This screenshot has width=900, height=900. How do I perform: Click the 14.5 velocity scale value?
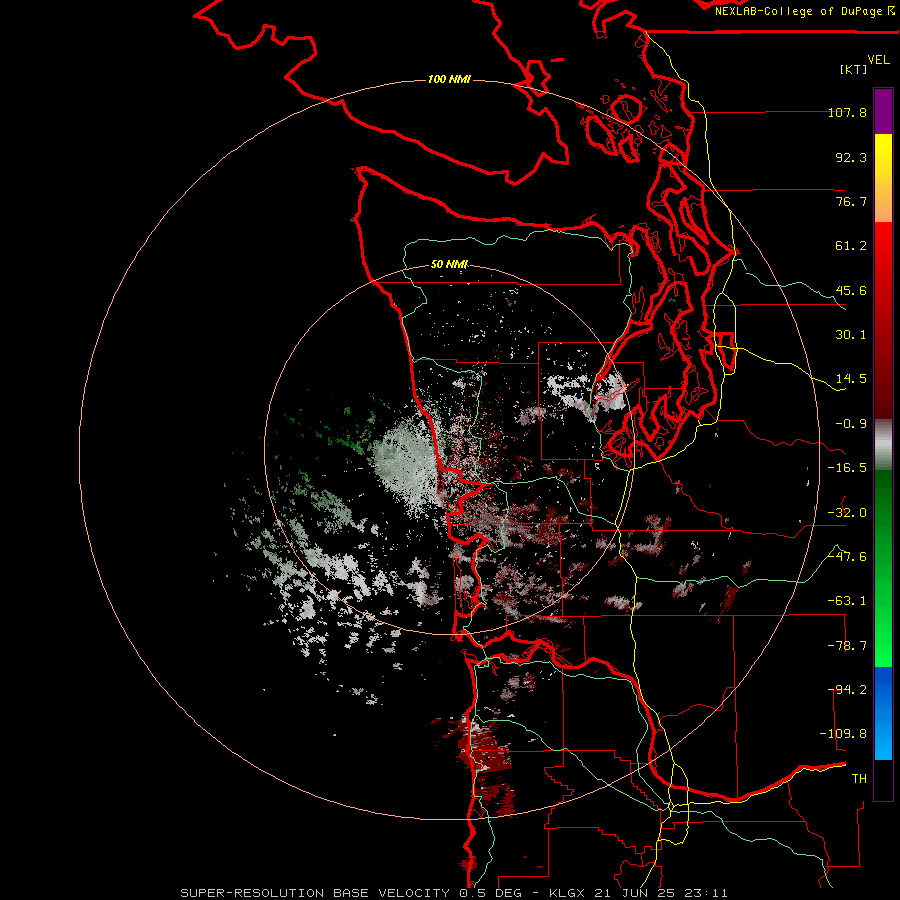(x=851, y=379)
